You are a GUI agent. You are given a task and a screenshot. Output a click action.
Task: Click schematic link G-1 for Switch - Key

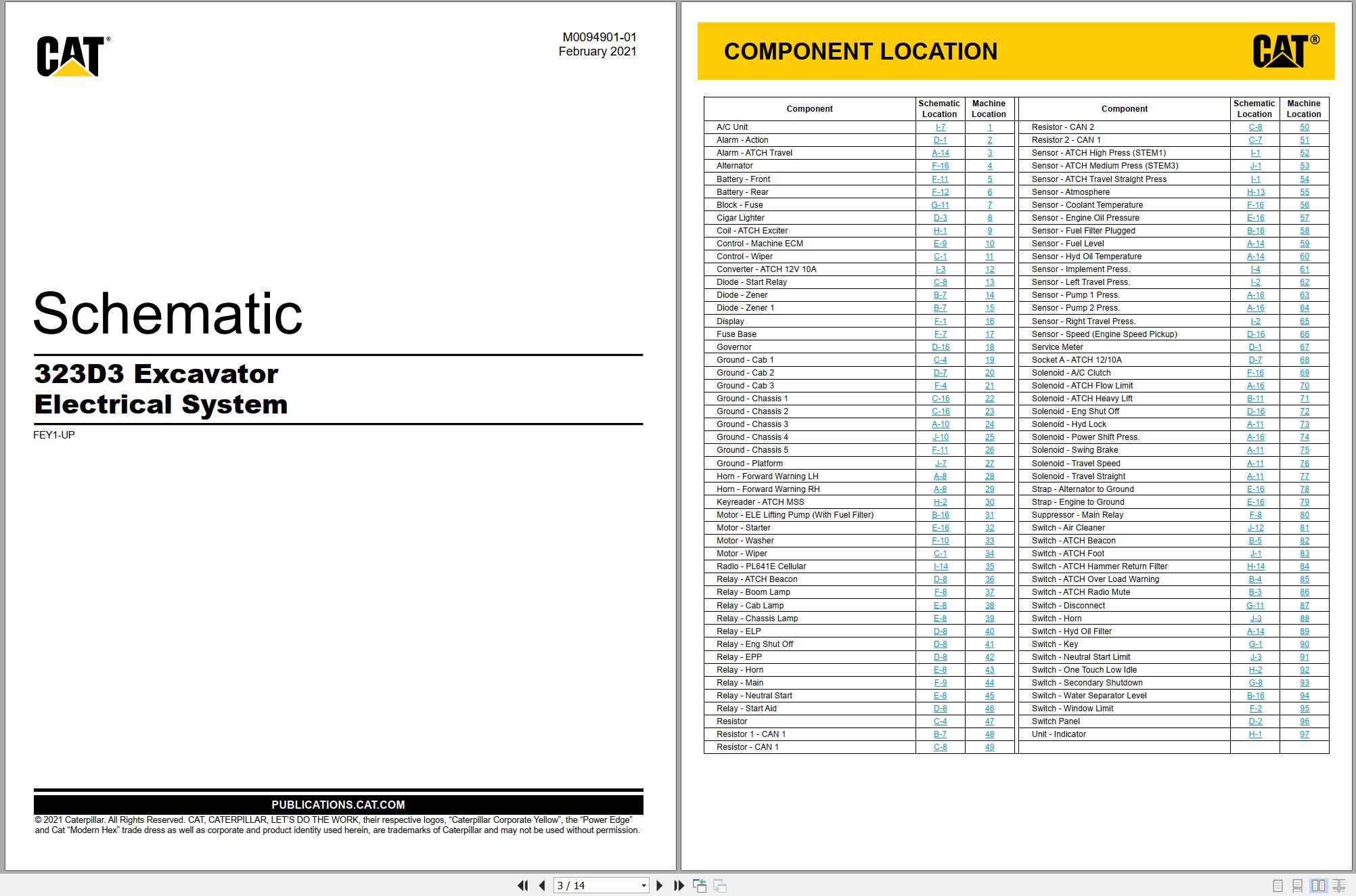tap(1255, 644)
